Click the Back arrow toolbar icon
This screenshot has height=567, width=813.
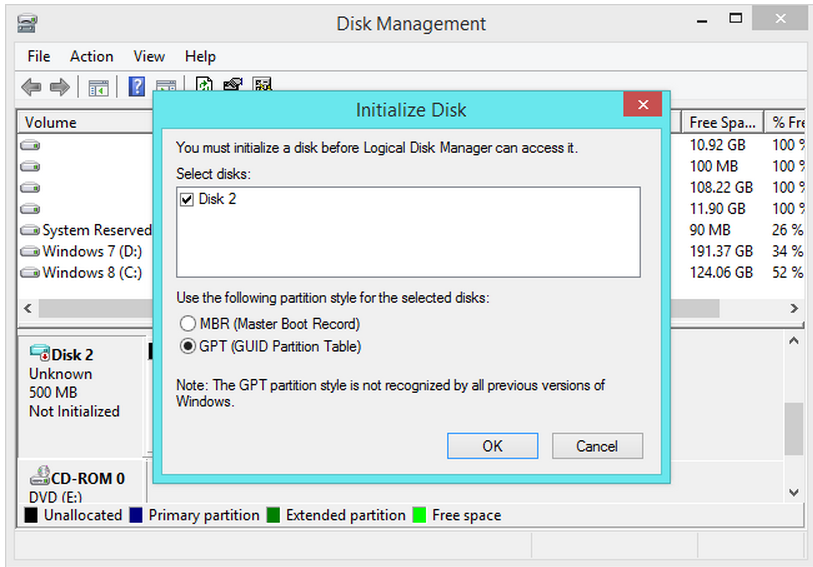coord(31,88)
